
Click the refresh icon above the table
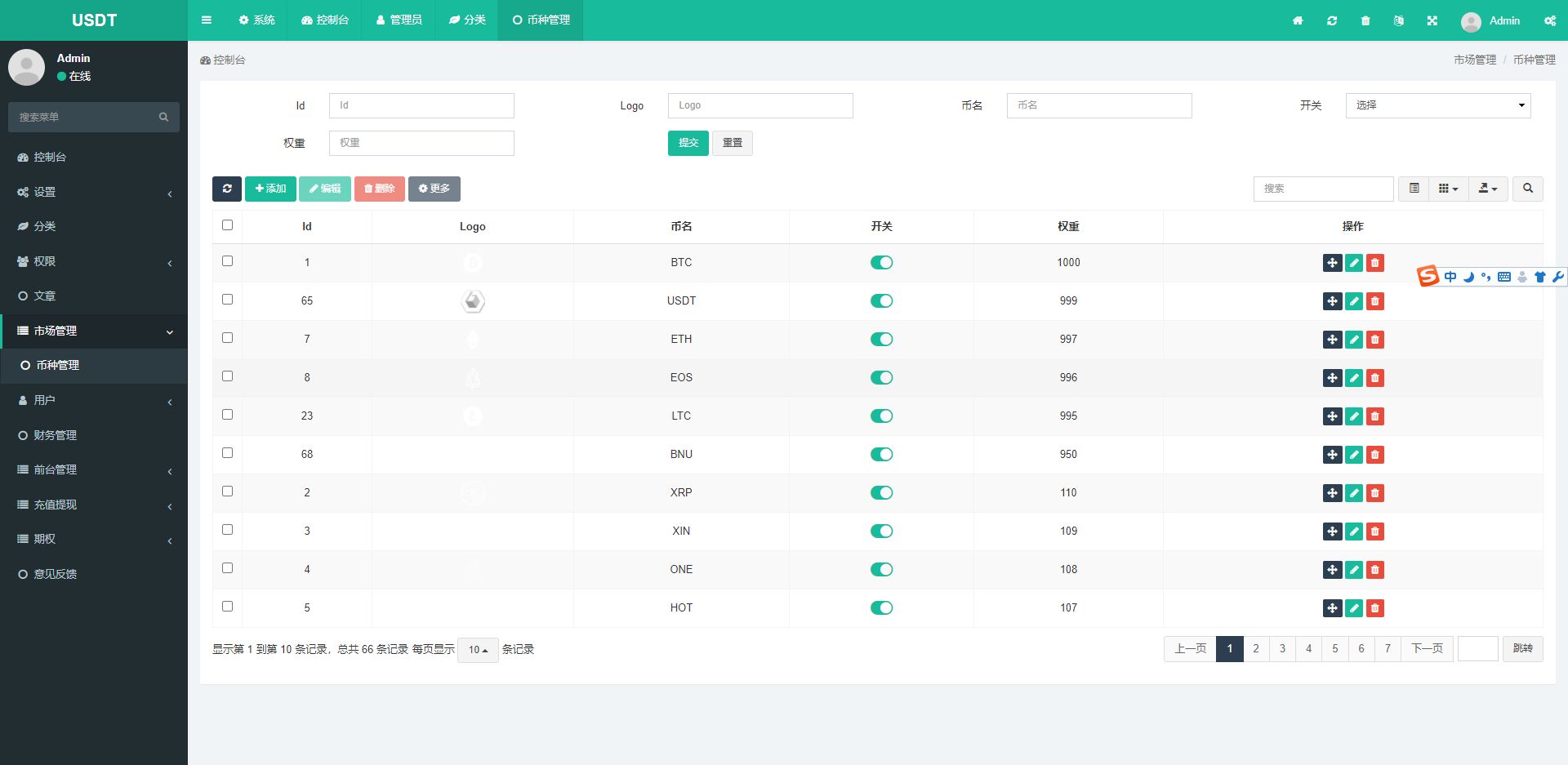click(226, 189)
